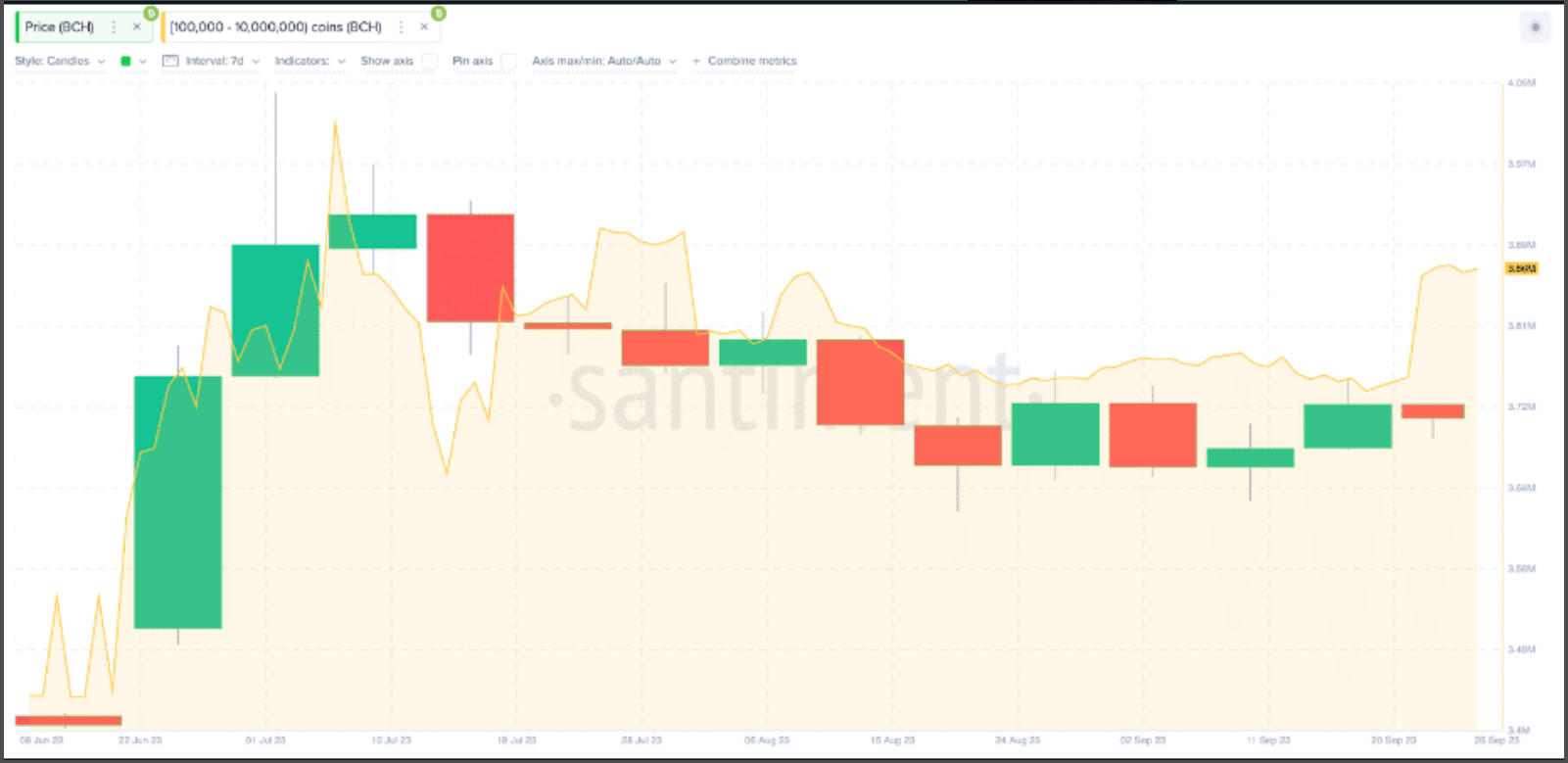The image size is (1568, 763).
Task: Click the 11 Sep 23 date label
Action: pos(1268,740)
